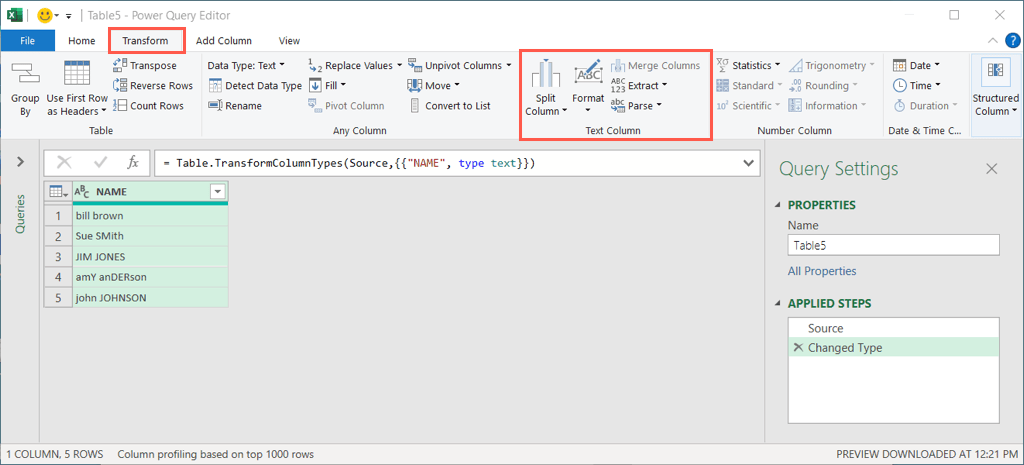Open the Statistics dropdown
1024x465 pixels.
click(x=748, y=65)
